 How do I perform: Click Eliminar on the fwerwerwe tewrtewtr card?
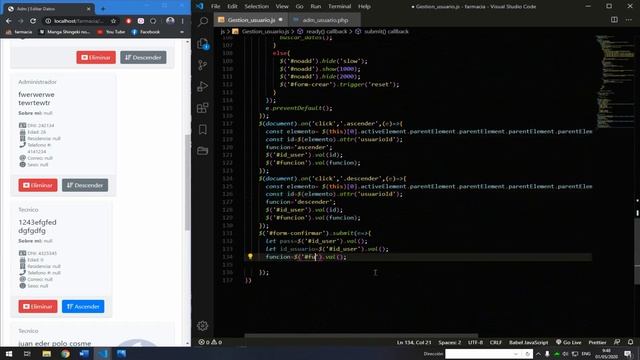(38, 185)
